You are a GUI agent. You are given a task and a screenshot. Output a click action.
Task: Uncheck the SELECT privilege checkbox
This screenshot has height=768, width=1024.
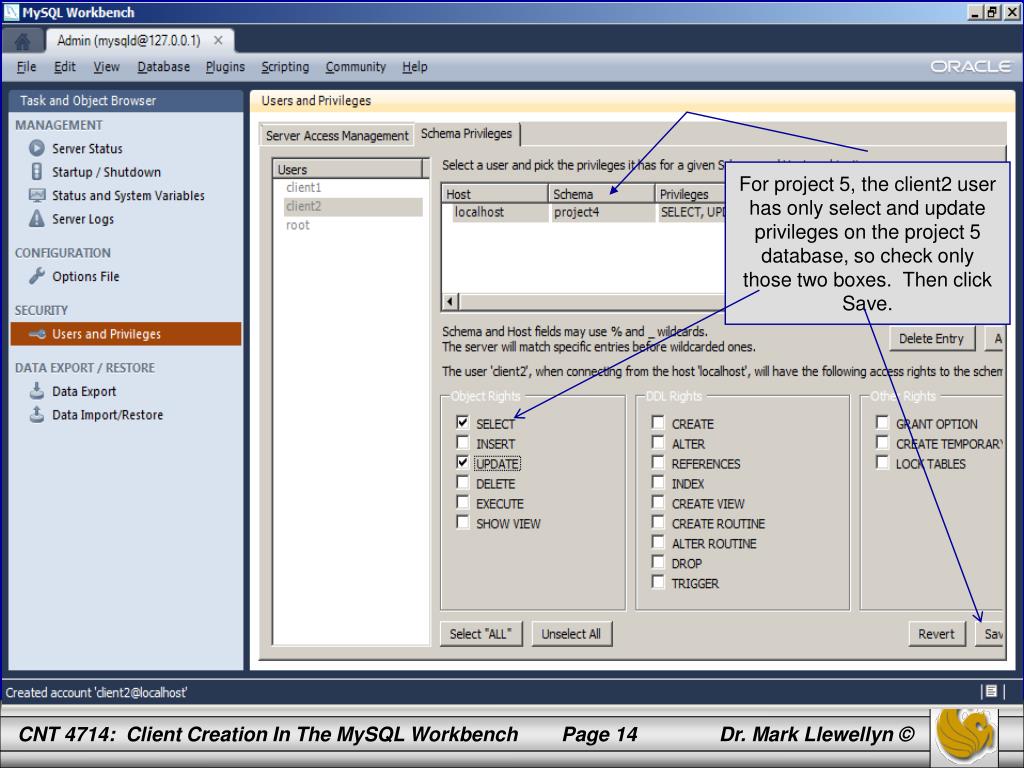click(462, 423)
